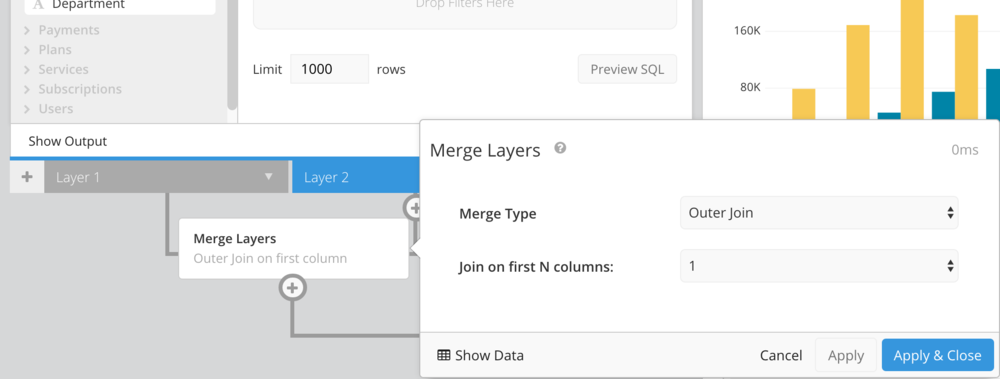Select the Merge Layers pipeline step
The width and height of the screenshot is (1000, 379).
click(x=293, y=248)
